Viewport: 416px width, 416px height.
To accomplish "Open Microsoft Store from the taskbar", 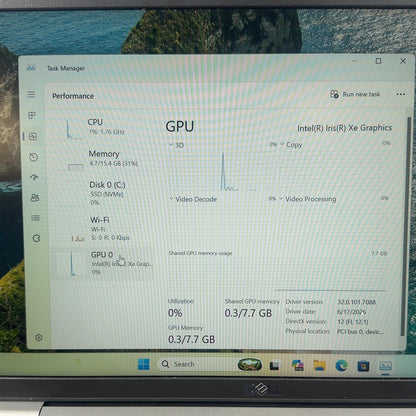I will pos(363,366).
